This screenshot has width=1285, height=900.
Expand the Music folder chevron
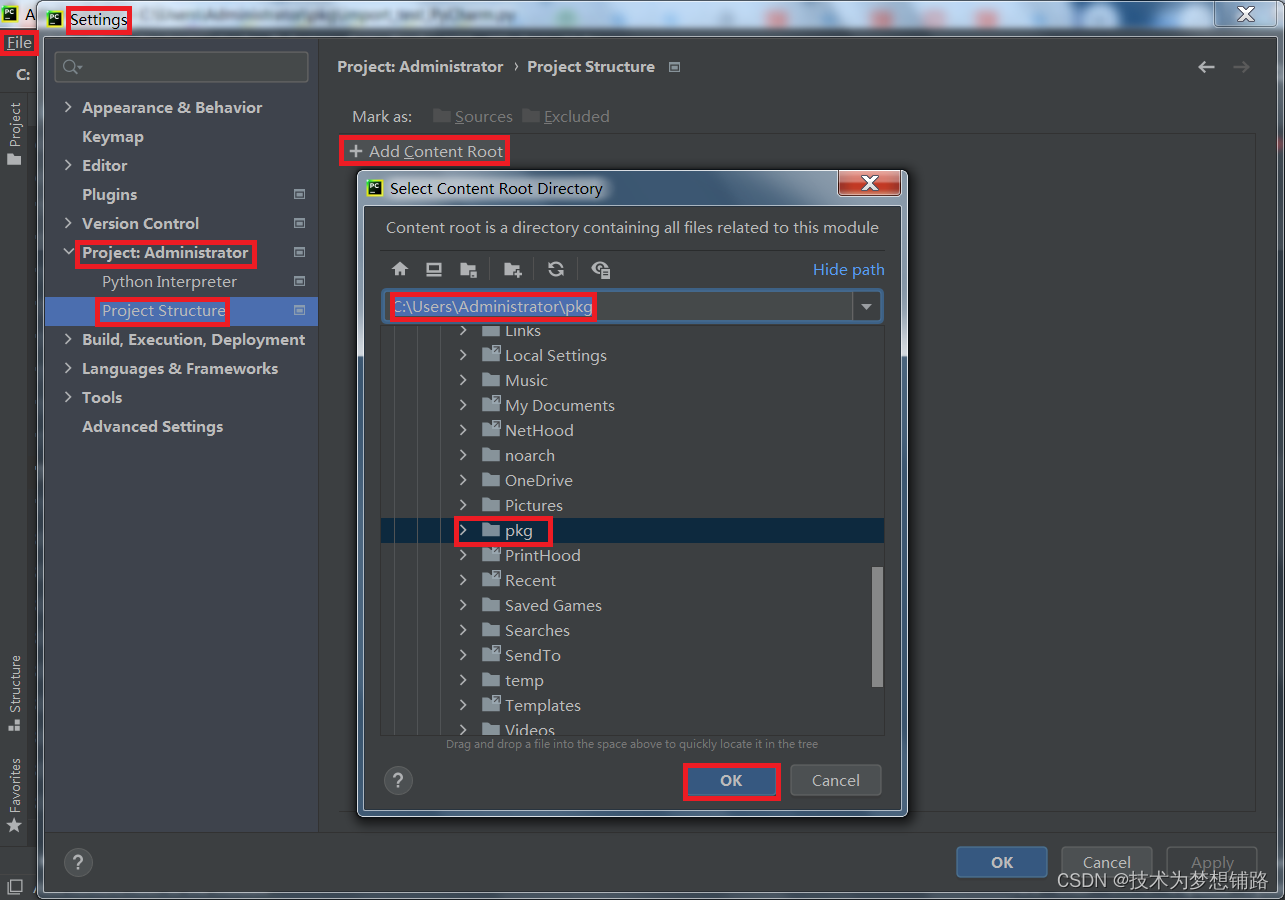(463, 380)
